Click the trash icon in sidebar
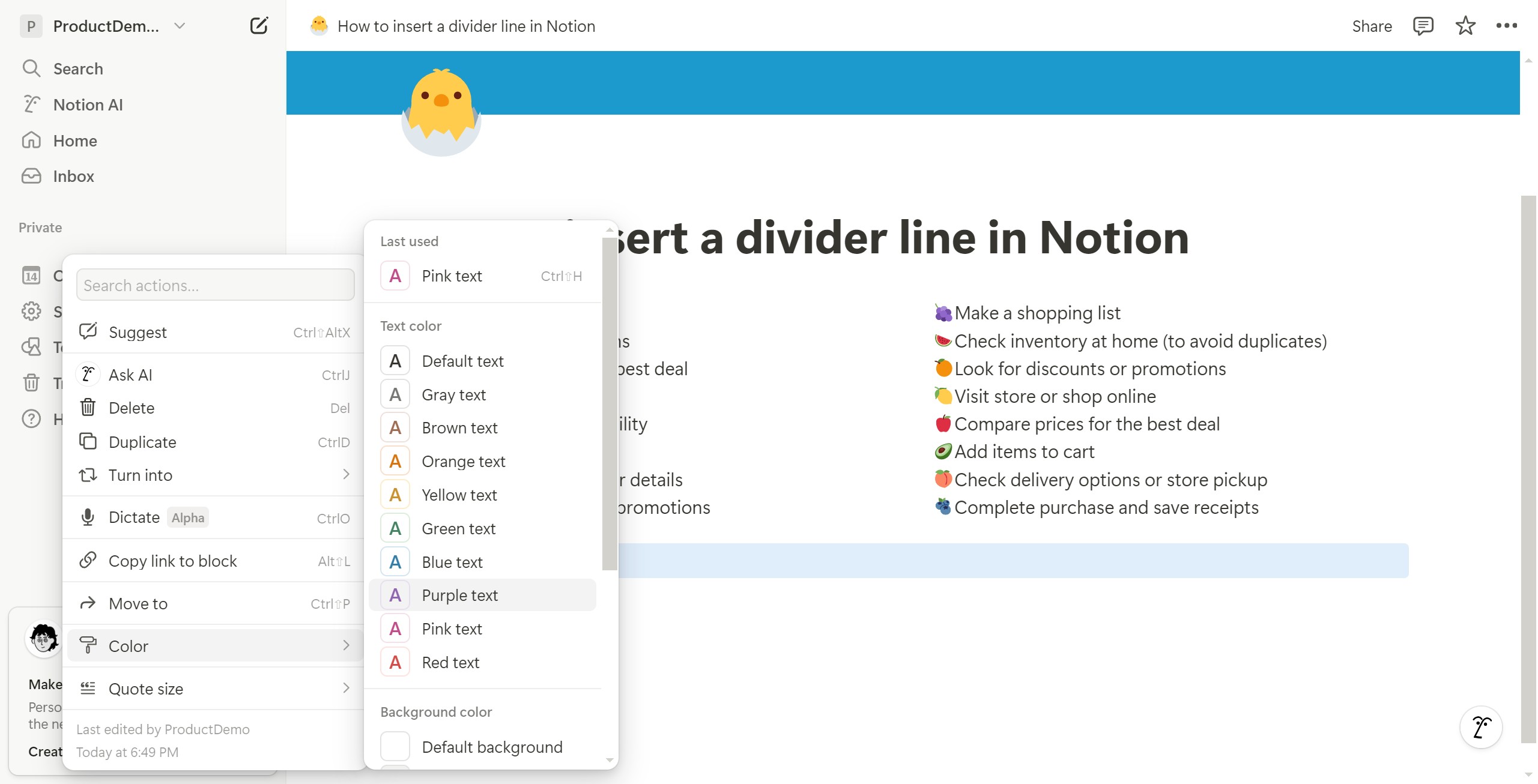1538x784 pixels. [x=31, y=382]
